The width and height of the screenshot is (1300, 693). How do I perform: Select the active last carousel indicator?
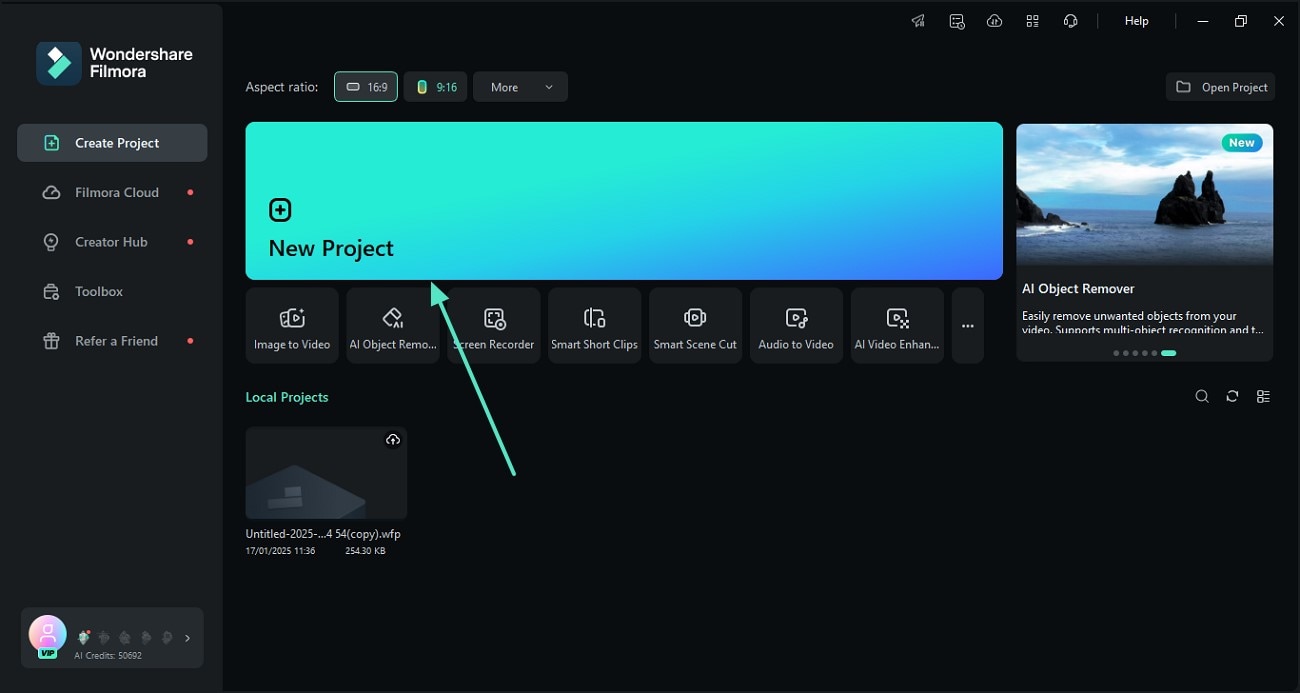1168,353
